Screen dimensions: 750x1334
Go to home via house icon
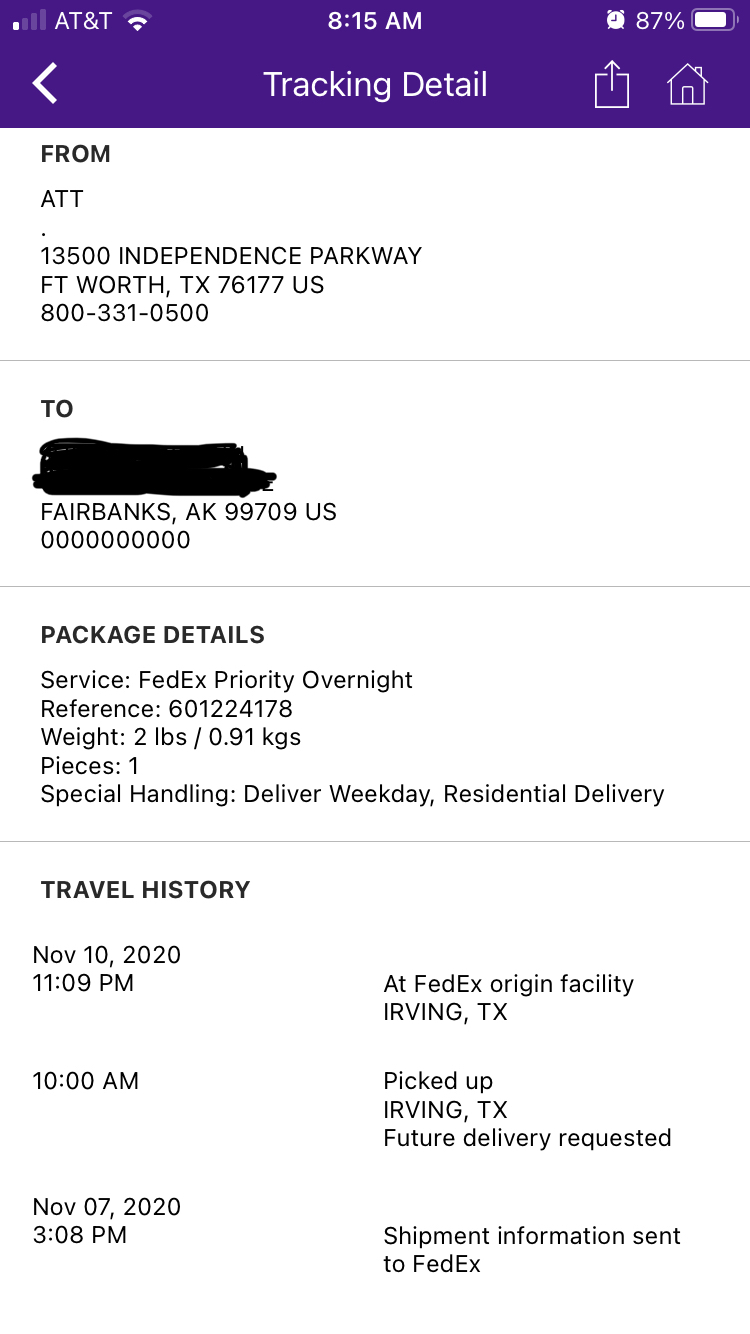tap(687, 84)
